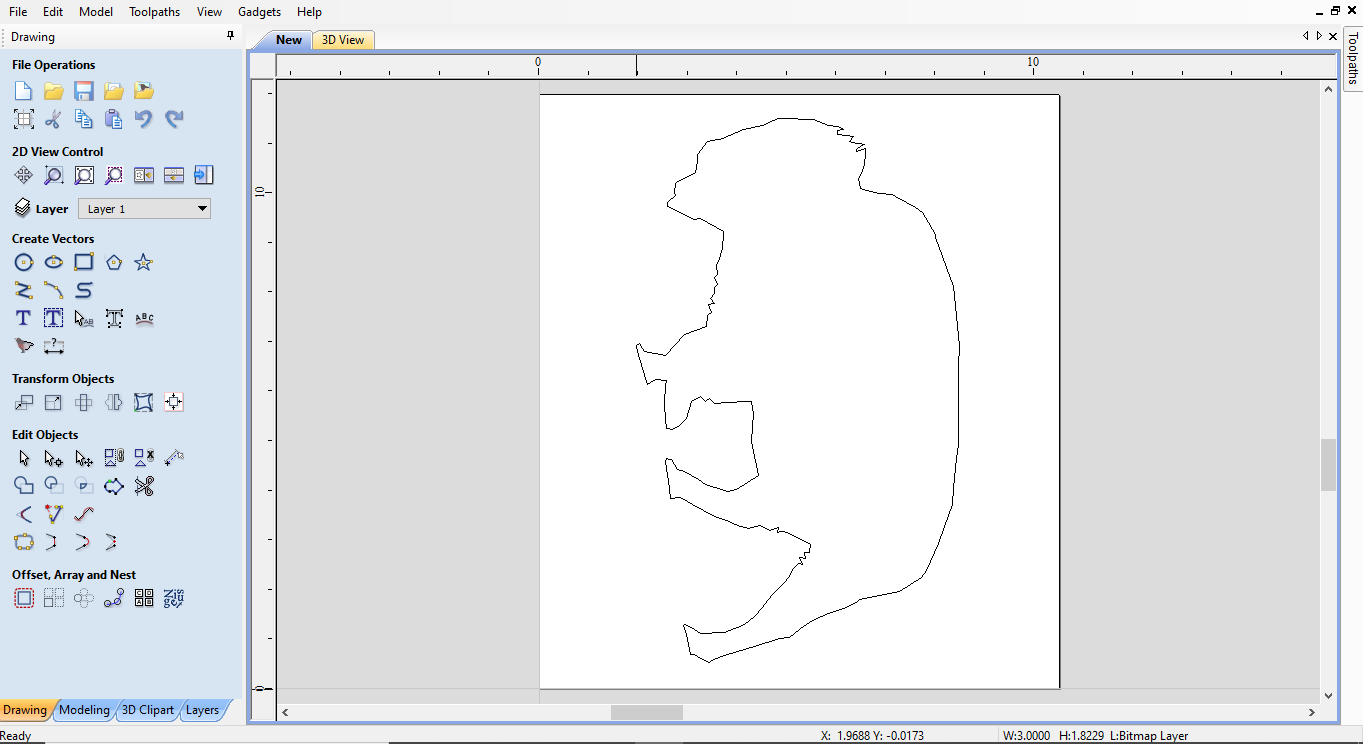Click the vertical scrollbar thumb
The width and height of the screenshot is (1363, 744).
point(1328,464)
